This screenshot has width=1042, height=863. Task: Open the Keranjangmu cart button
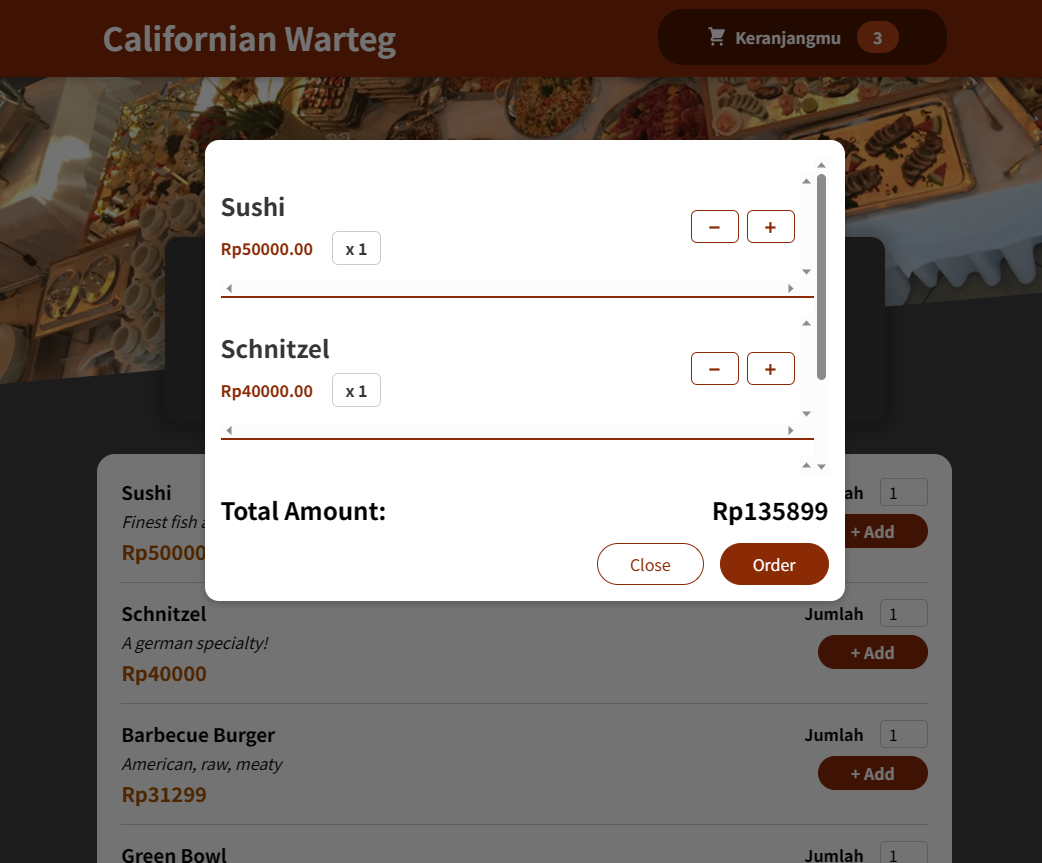pos(801,38)
